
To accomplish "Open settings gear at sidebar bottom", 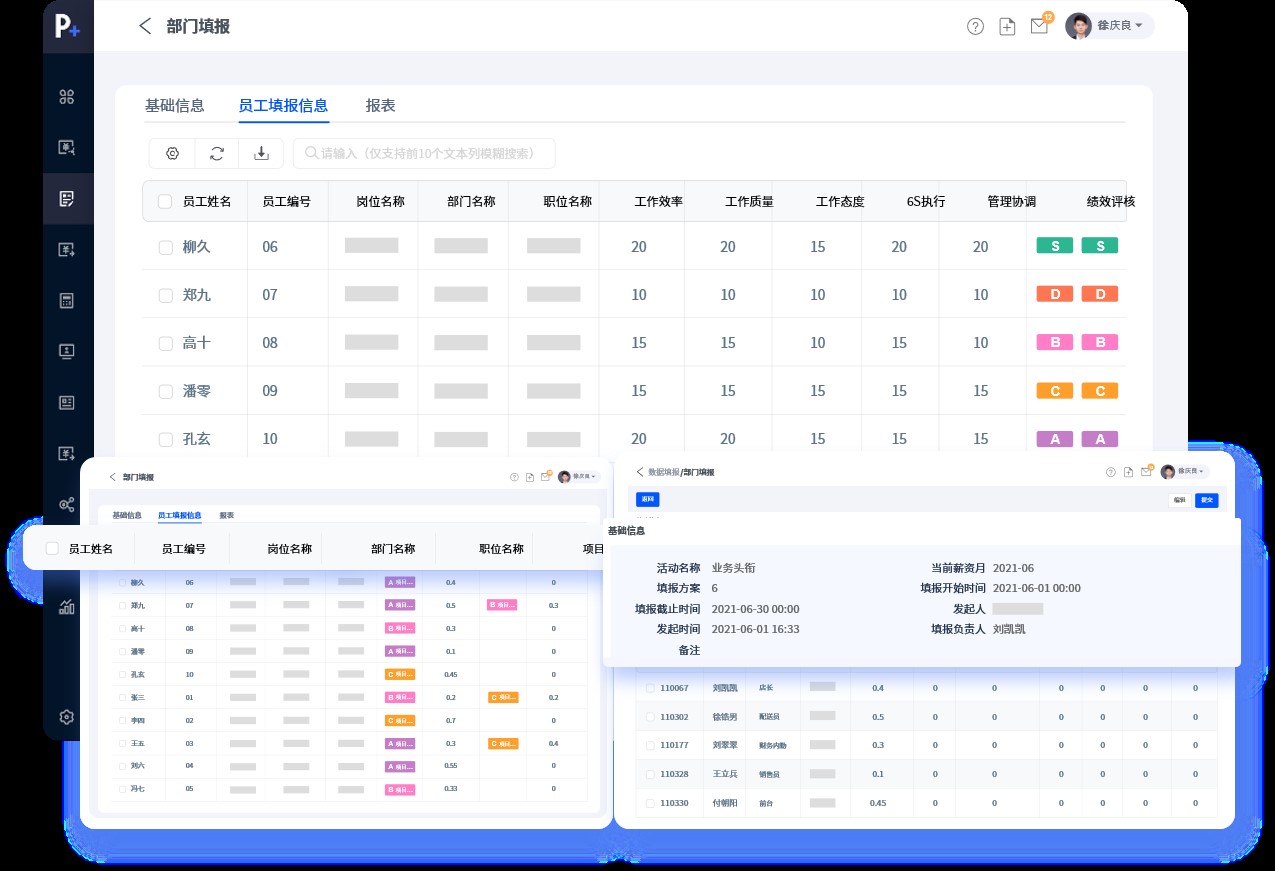I will coord(67,717).
